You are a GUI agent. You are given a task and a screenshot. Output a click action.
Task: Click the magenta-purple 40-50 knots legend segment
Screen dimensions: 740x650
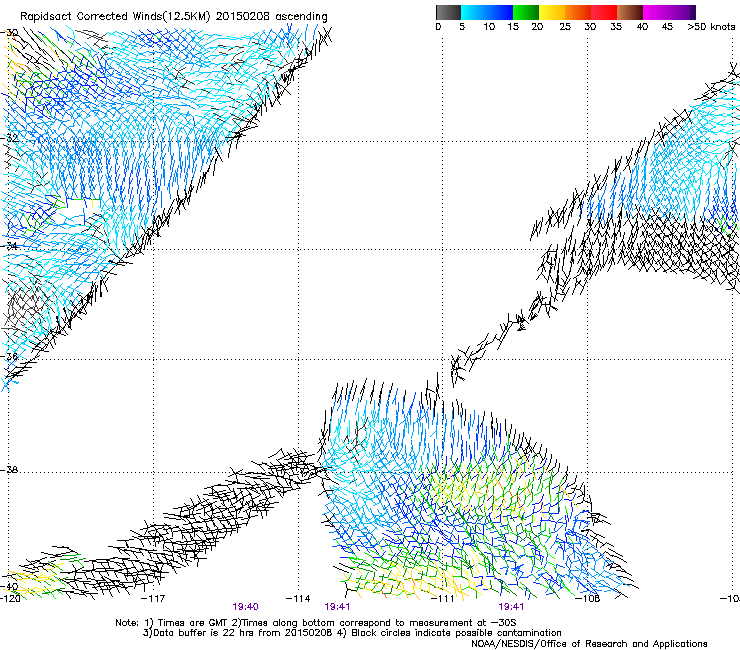pyautogui.click(x=669, y=12)
